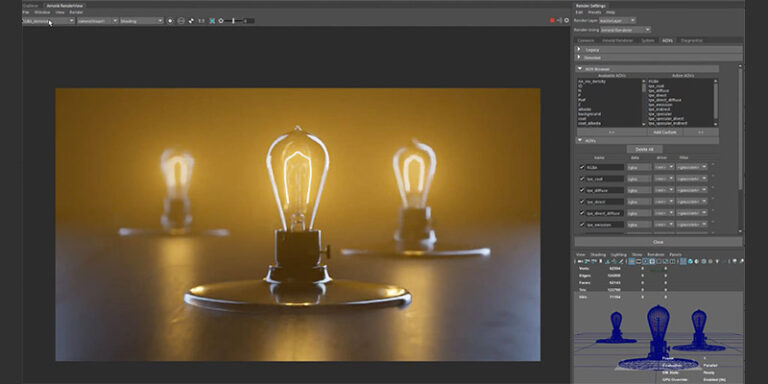The width and height of the screenshot is (768, 384).
Task: Open Render menu in Arnold RenderView
Action: (x=76, y=12)
